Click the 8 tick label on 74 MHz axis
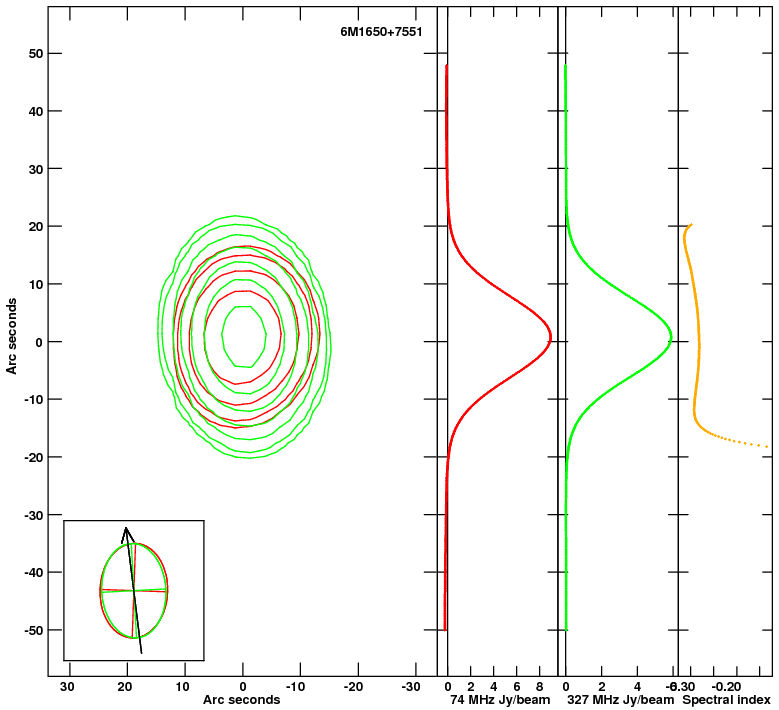Screen dimensions: 779x710 pyautogui.click(x=540, y=687)
